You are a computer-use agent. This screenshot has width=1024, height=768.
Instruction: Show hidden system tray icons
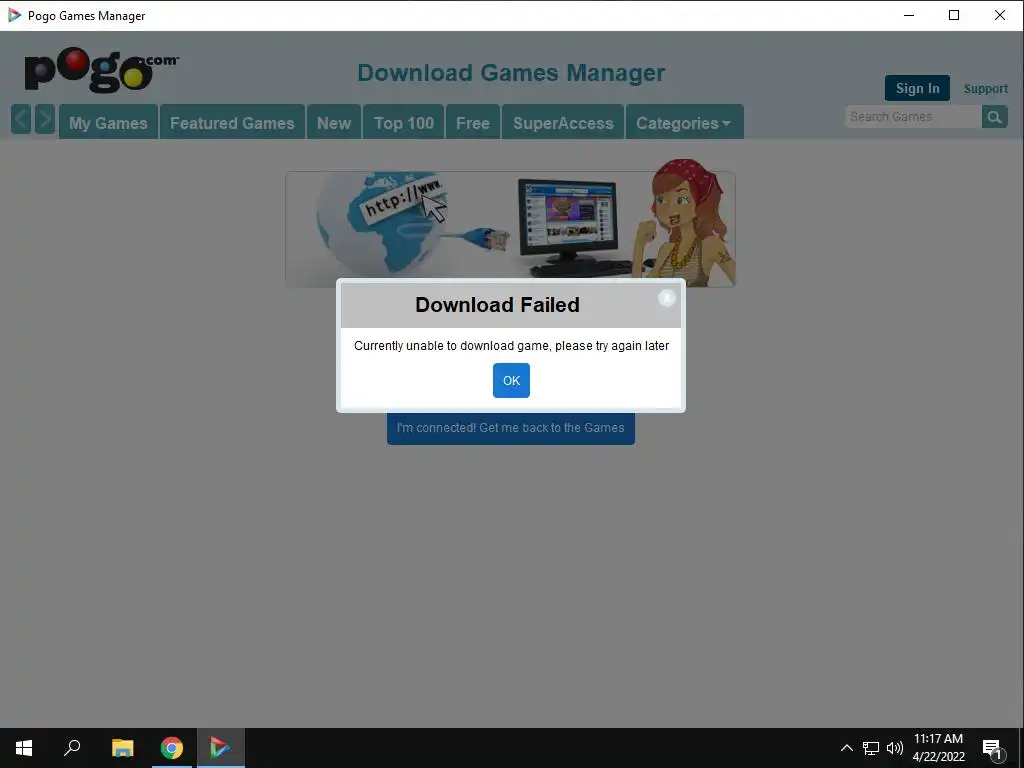point(846,748)
